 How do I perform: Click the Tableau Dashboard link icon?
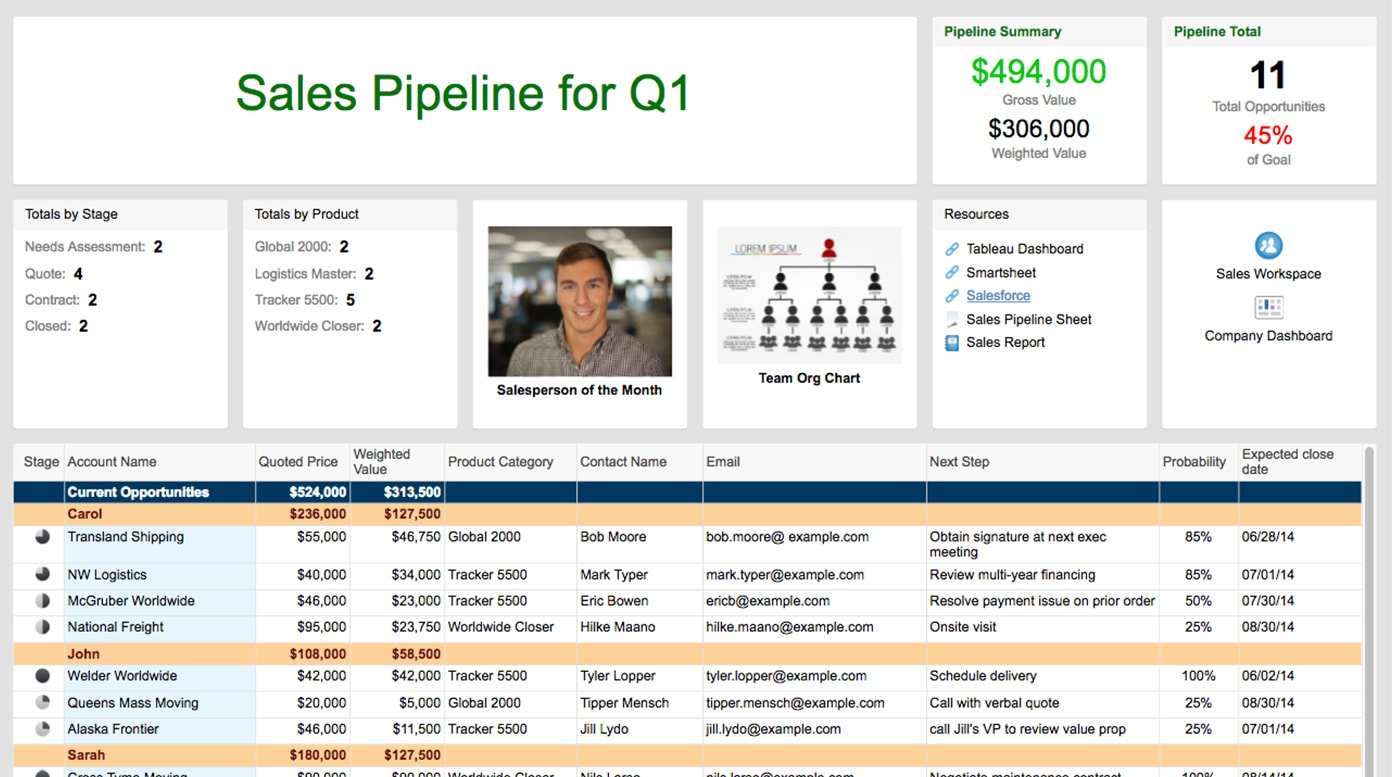pyautogui.click(x=952, y=249)
